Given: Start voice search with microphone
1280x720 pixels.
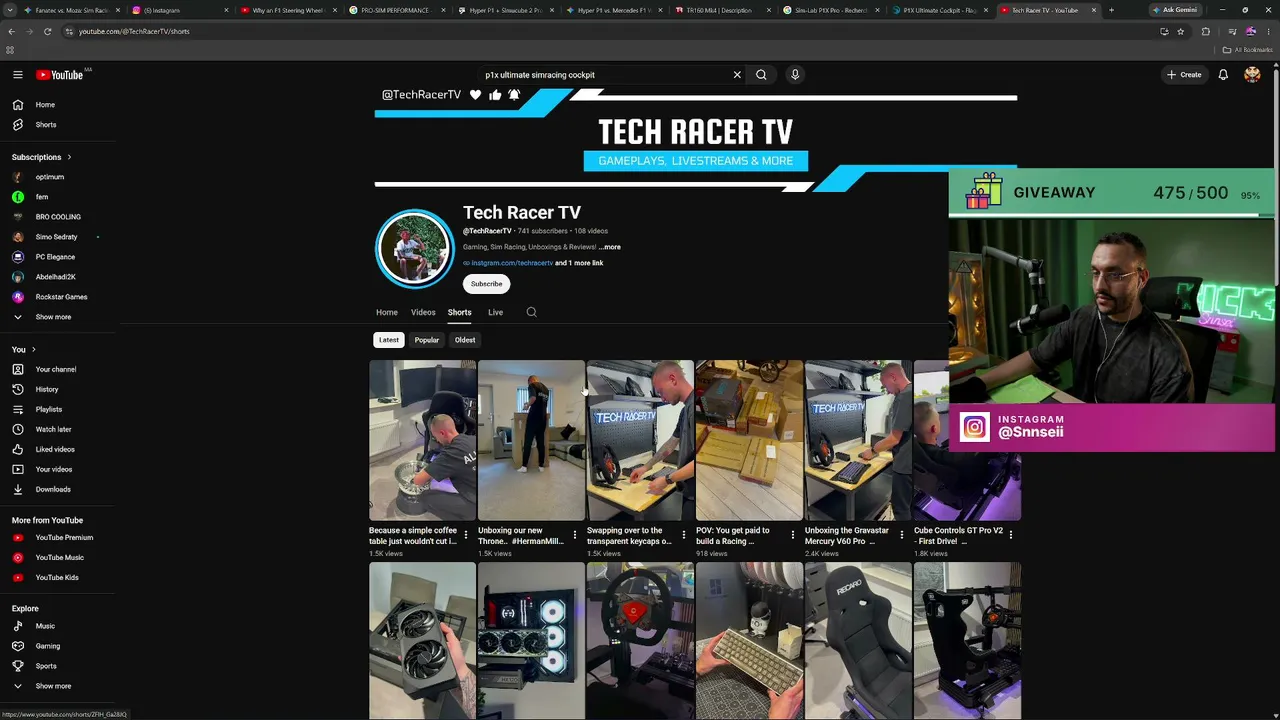Looking at the screenshot, I should (x=795, y=75).
